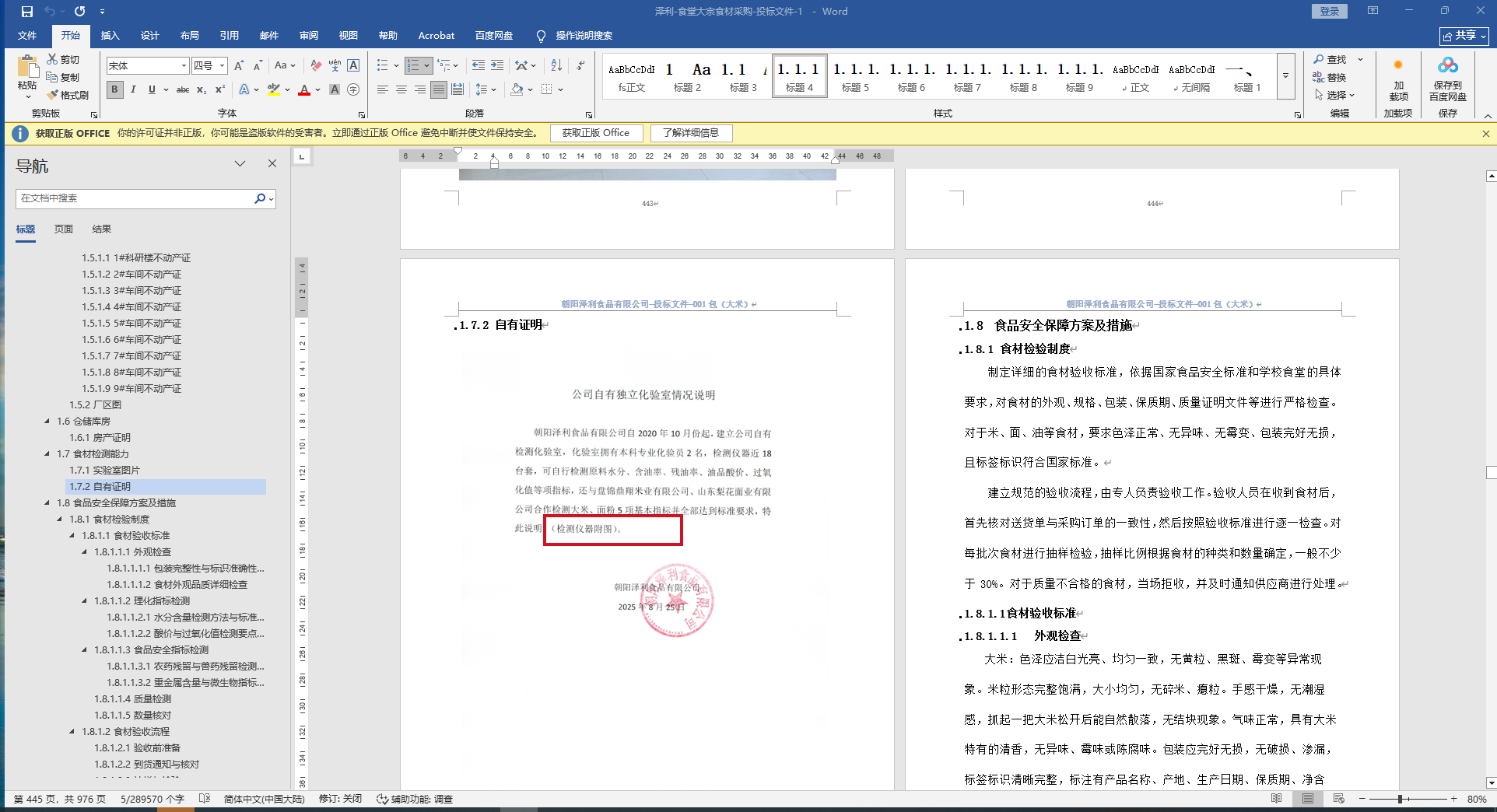Click the spelling check icon in status bar
Viewport: 1497px width, 812px height.
(x=205, y=799)
